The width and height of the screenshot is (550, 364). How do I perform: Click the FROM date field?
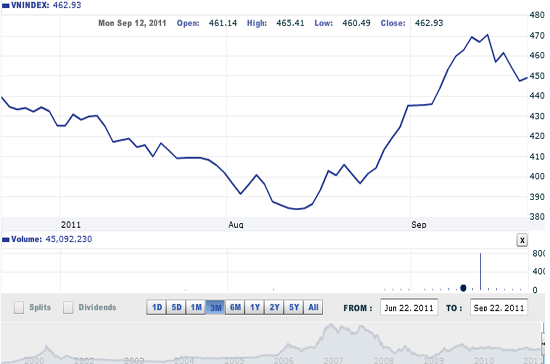409,308
